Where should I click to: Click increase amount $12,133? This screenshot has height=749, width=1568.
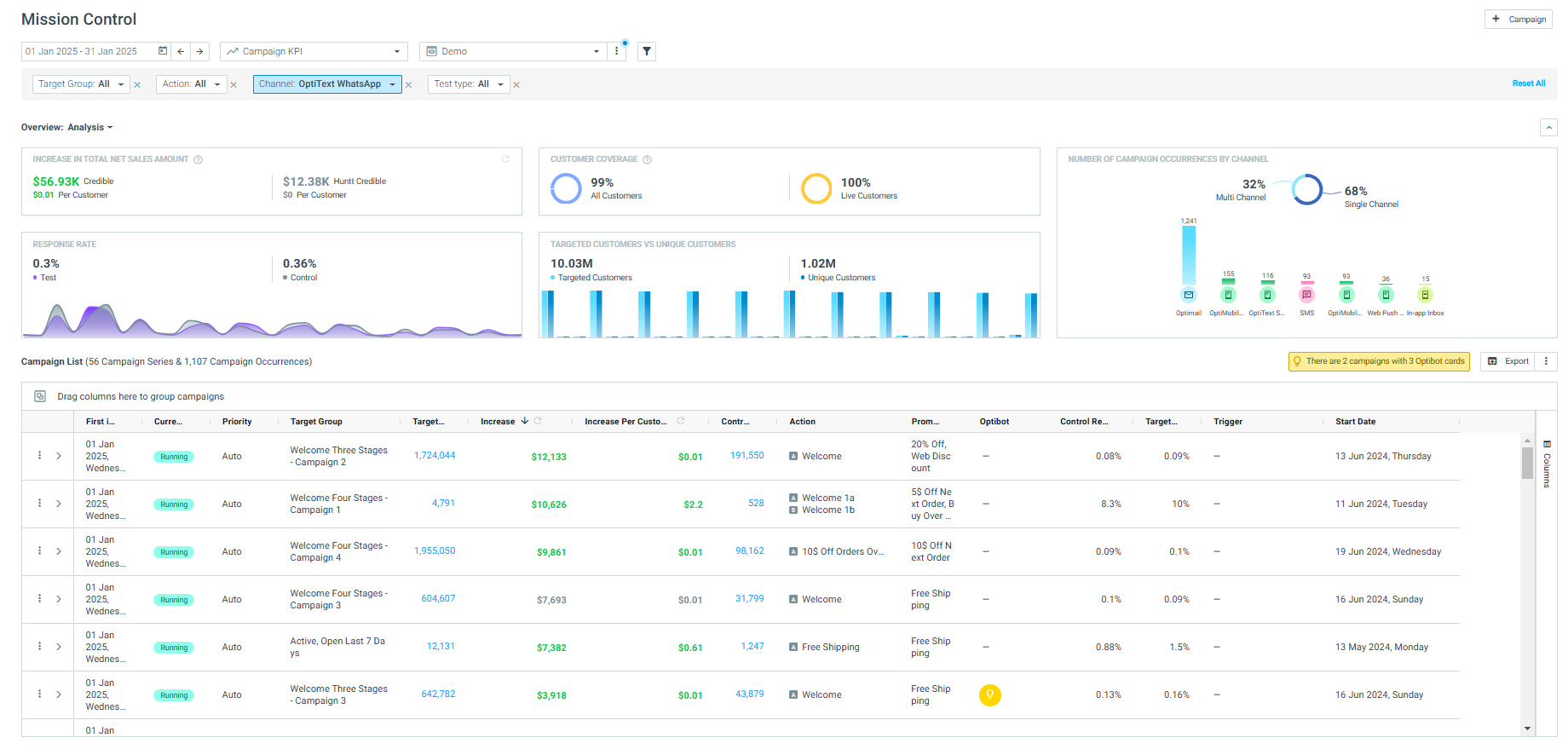pyautogui.click(x=549, y=457)
